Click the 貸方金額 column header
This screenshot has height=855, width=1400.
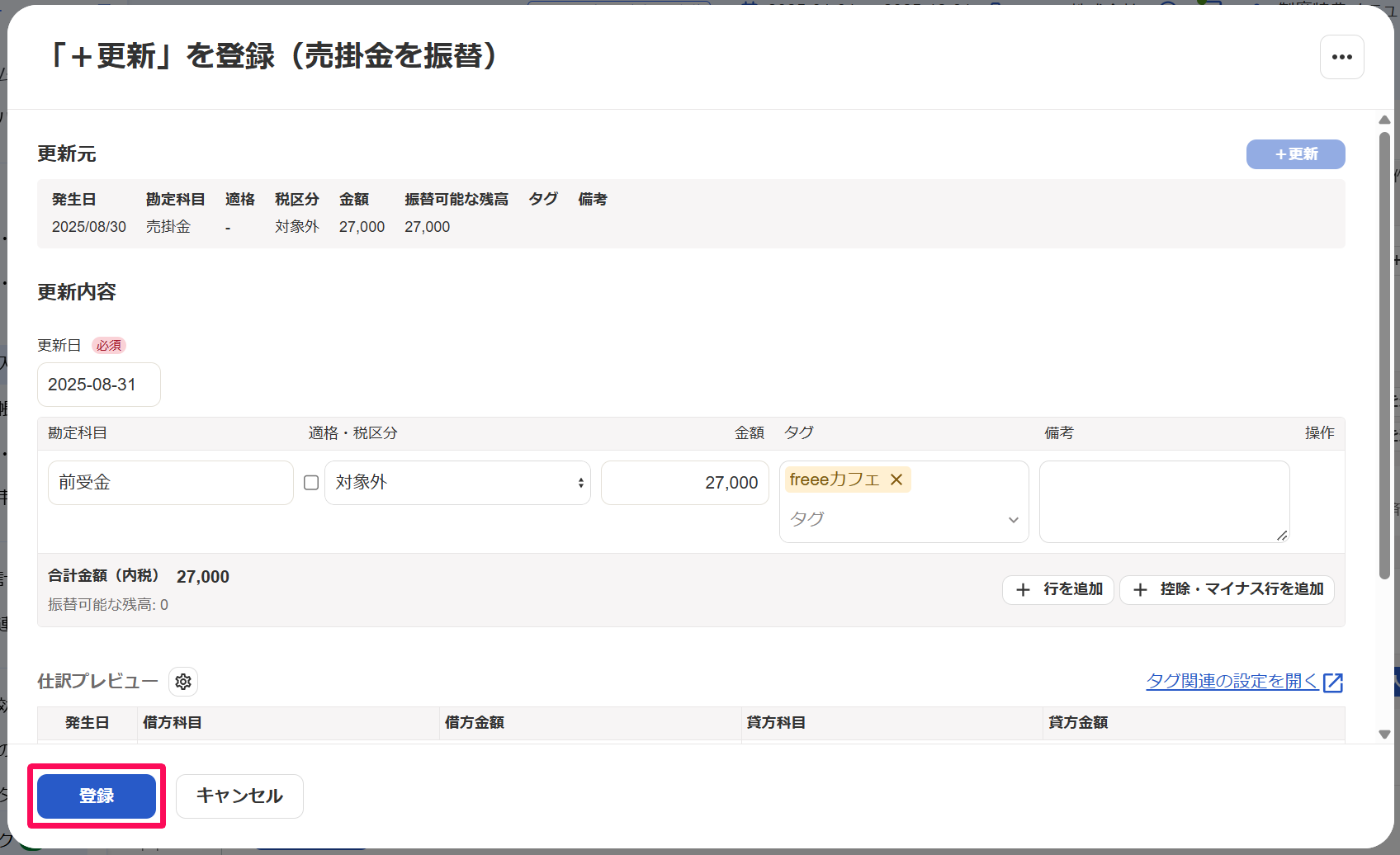(1078, 723)
